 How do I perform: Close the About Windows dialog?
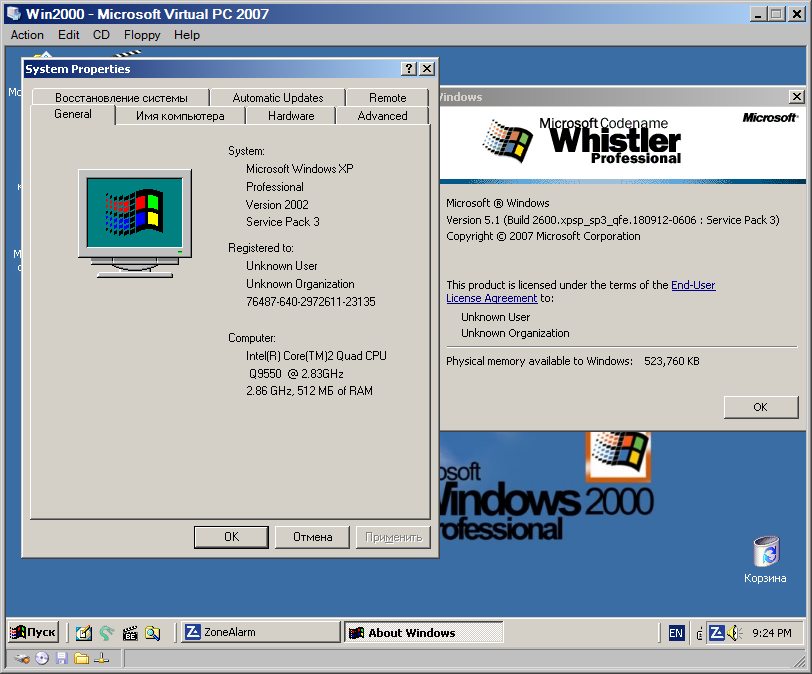pyautogui.click(x=796, y=96)
